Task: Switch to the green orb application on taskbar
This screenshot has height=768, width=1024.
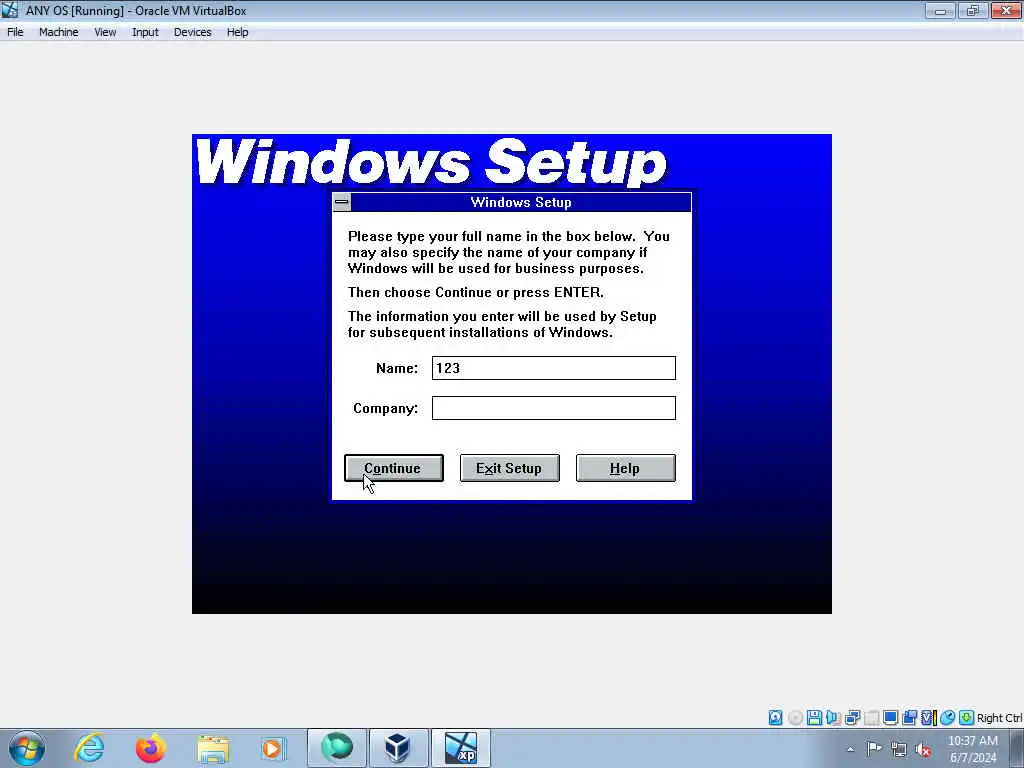Action: click(337, 748)
